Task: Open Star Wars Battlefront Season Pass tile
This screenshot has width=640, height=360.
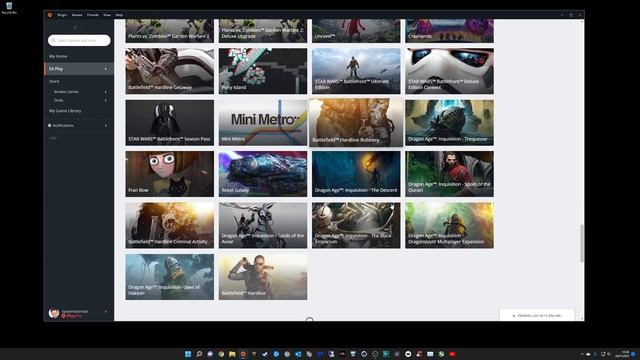Action: click(169, 122)
